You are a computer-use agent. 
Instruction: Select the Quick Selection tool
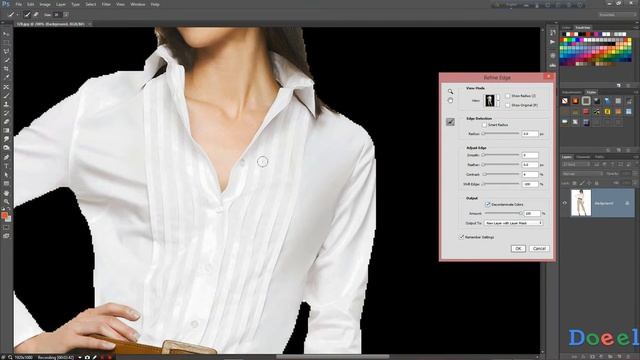pos(6,60)
